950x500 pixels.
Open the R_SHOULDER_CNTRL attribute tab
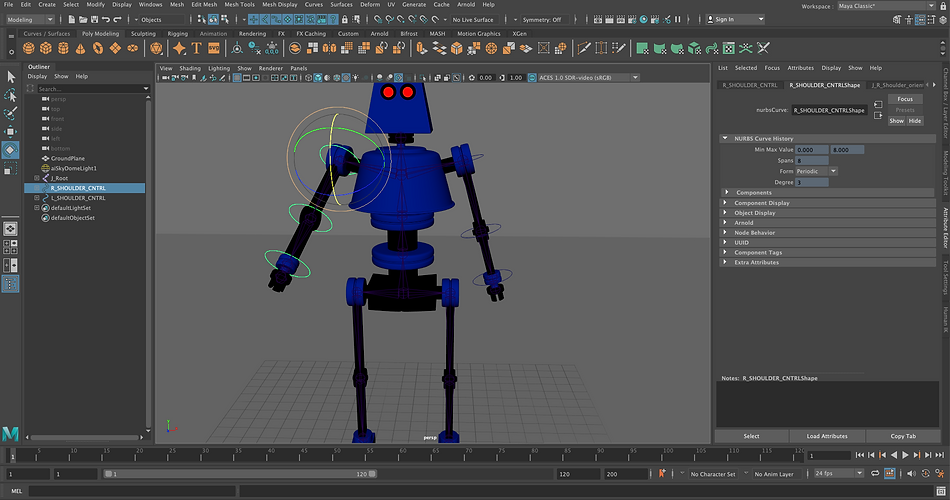tap(749, 85)
